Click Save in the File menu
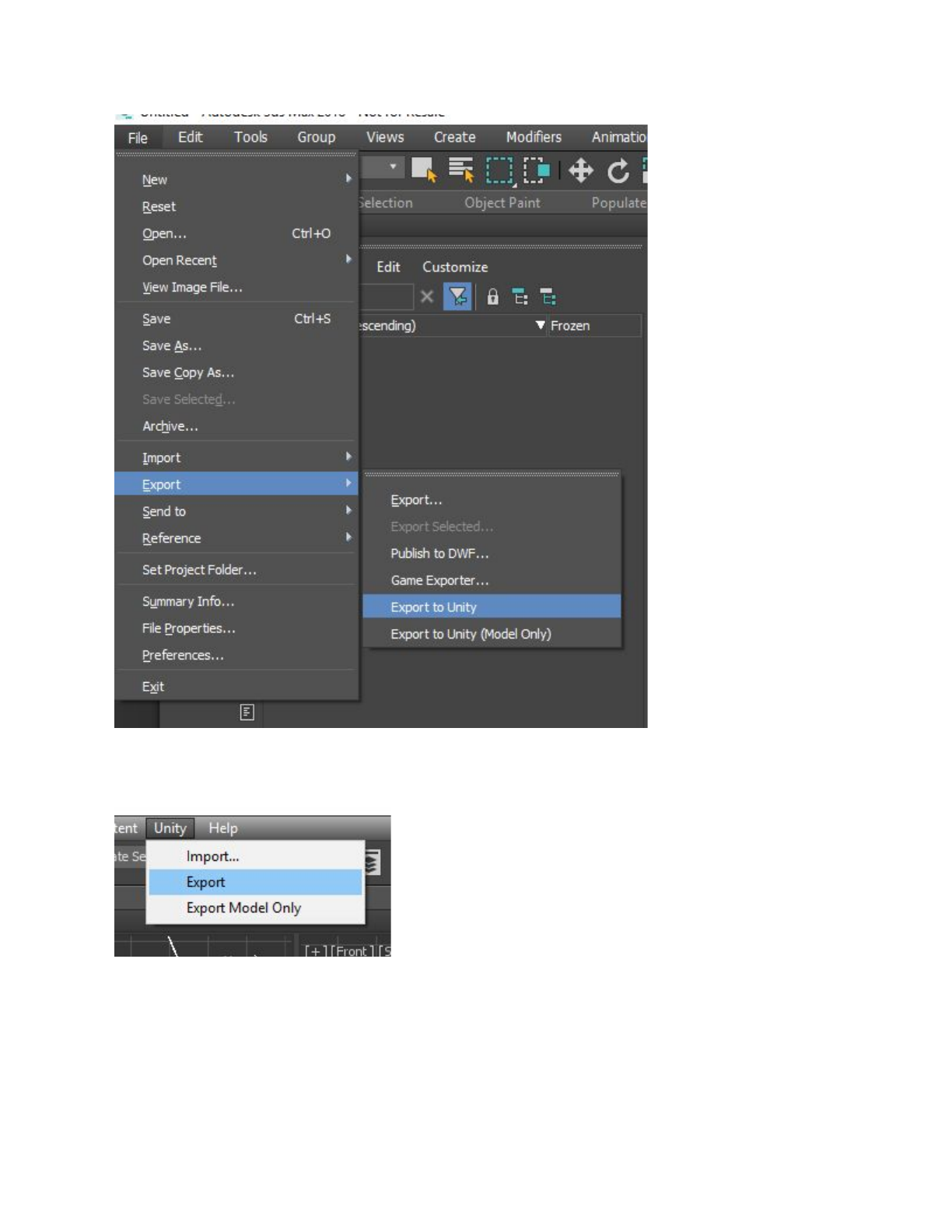This screenshot has width=952, height=1232. 236,319
